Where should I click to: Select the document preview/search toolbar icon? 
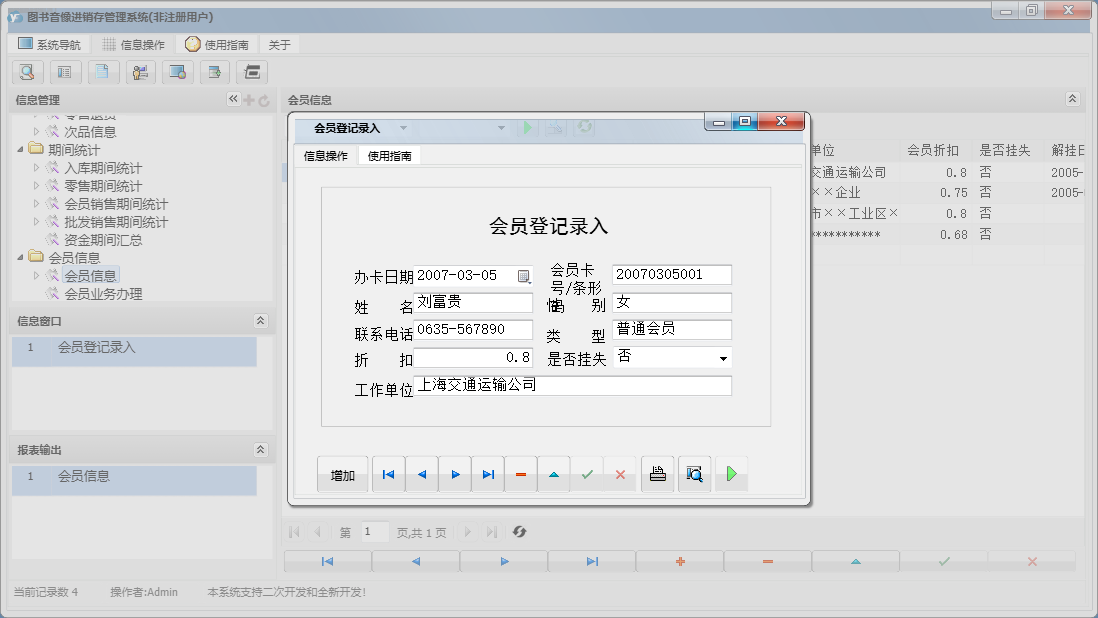[27, 72]
